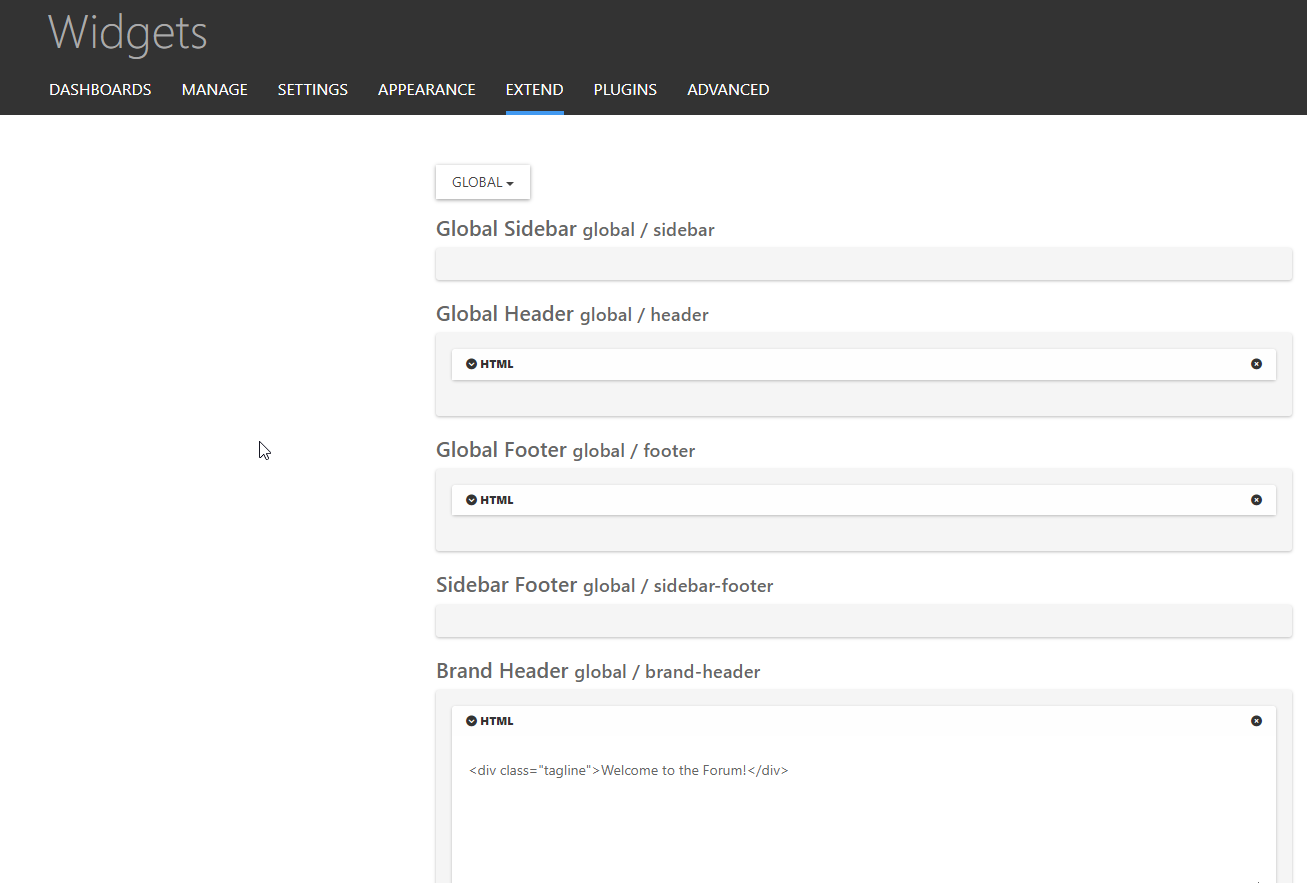Click the HTML title in Brand Header widget
This screenshot has width=1307, height=883.
pyautogui.click(x=497, y=721)
